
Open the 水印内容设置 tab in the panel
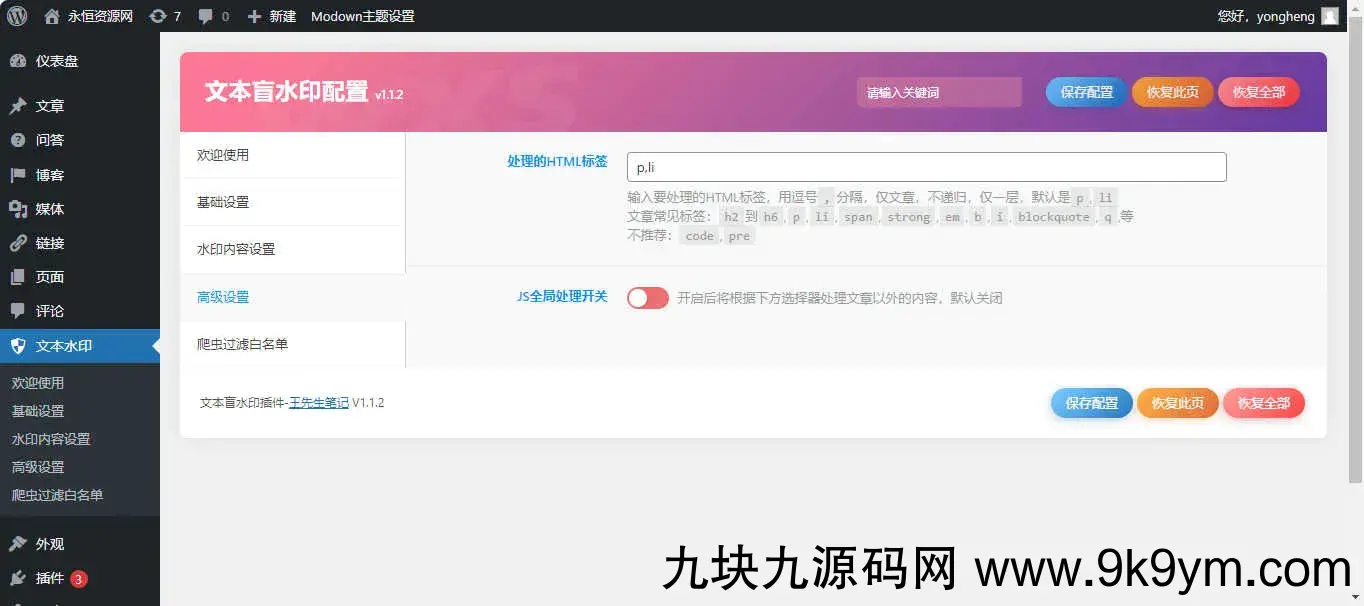pos(236,249)
